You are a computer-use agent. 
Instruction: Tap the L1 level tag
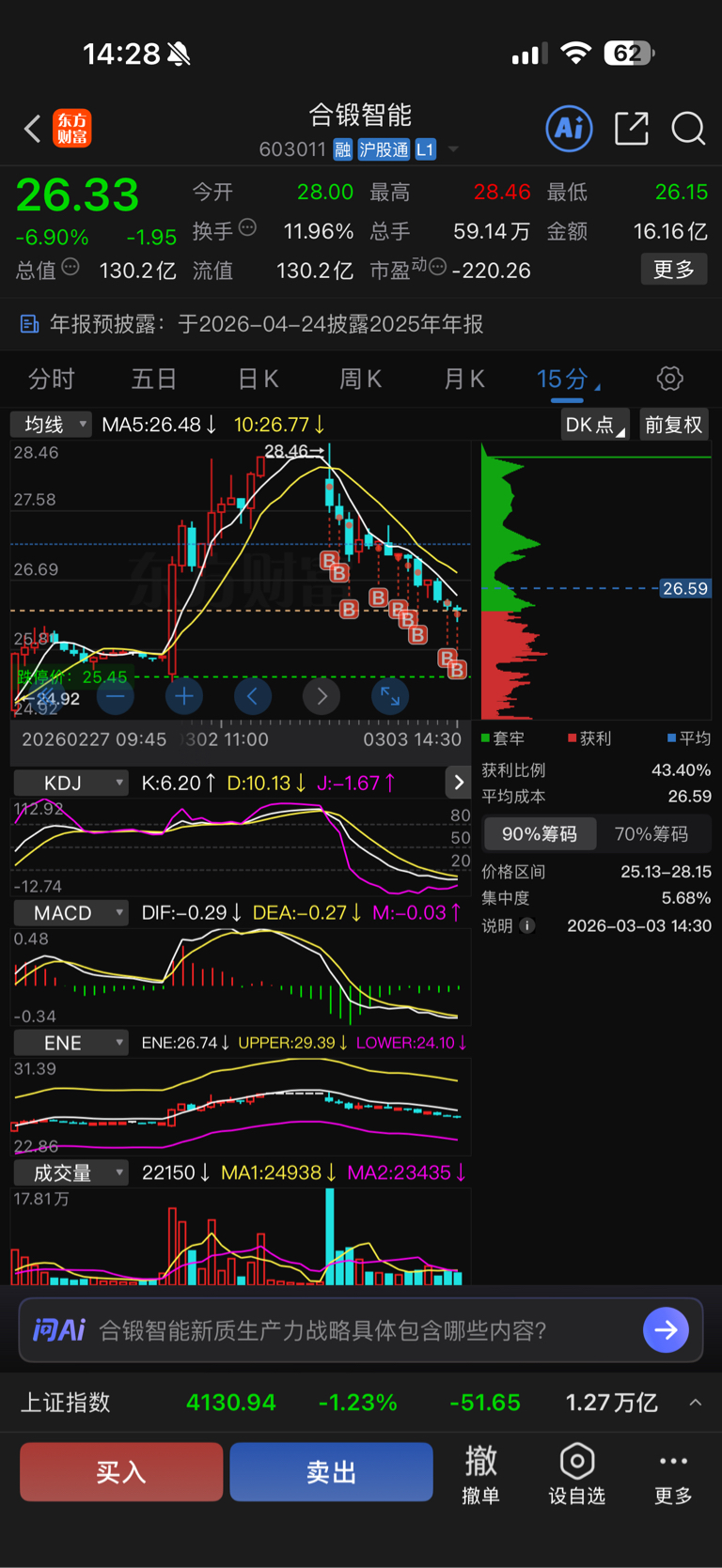click(x=425, y=149)
